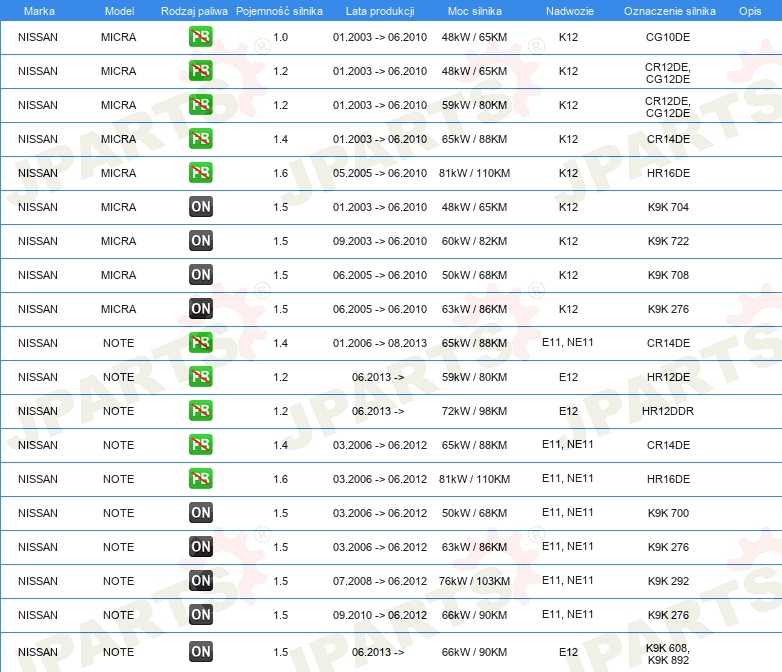Screen dimensions: 782x672
Task: Click petrol icon in Micra HR16DE row
Action: (x=200, y=173)
